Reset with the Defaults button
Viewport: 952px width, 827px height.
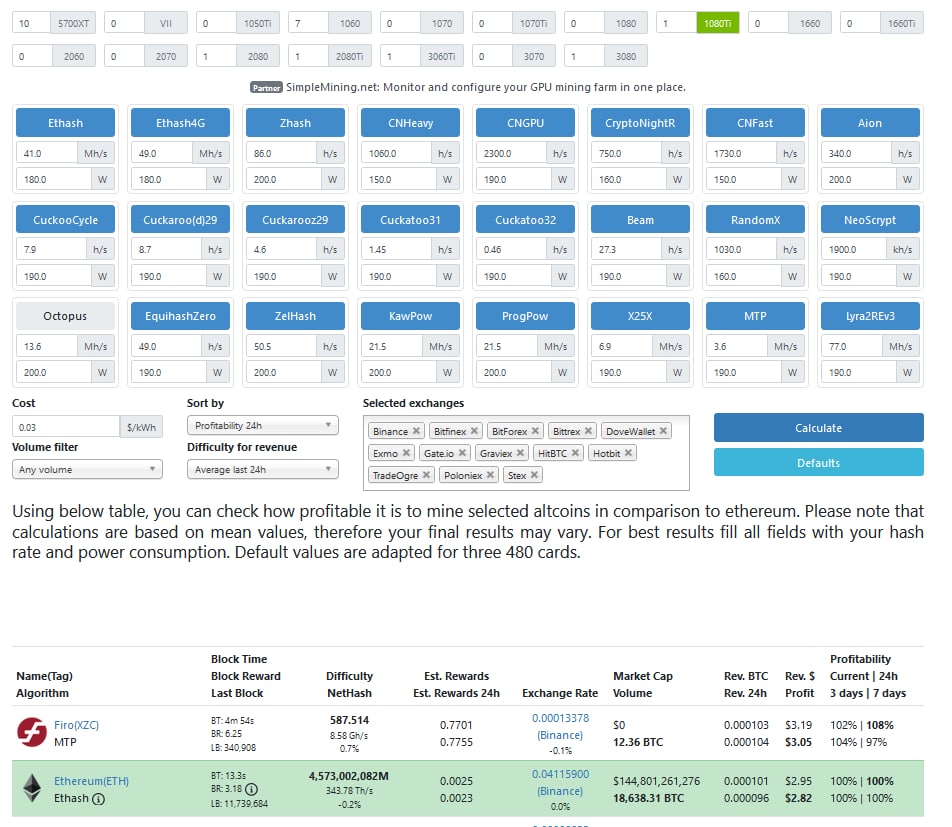click(x=818, y=463)
